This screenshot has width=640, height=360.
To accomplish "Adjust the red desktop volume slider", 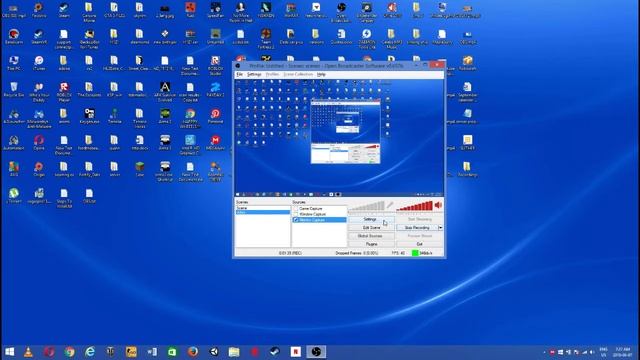I will pyautogui.click(x=414, y=206).
